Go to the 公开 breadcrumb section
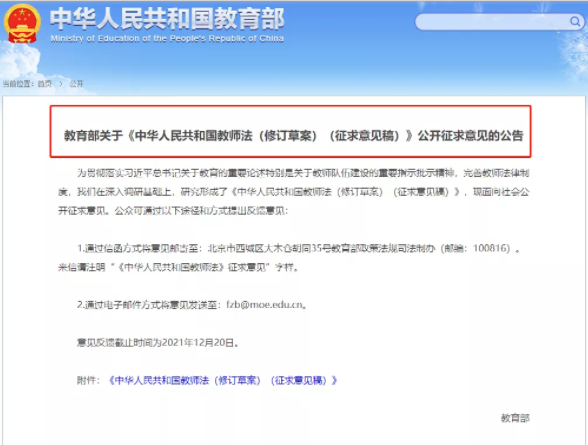Screen dimensions: 588x445 76,84
